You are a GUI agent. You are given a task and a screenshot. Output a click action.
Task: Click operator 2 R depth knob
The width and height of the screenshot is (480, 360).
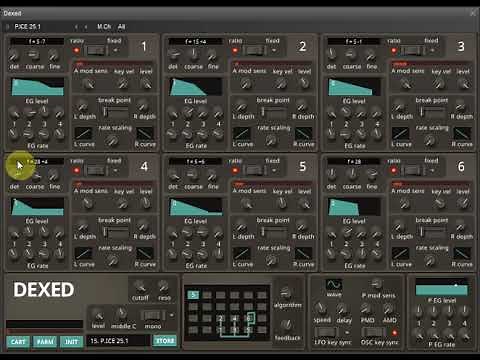pos(301,107)
